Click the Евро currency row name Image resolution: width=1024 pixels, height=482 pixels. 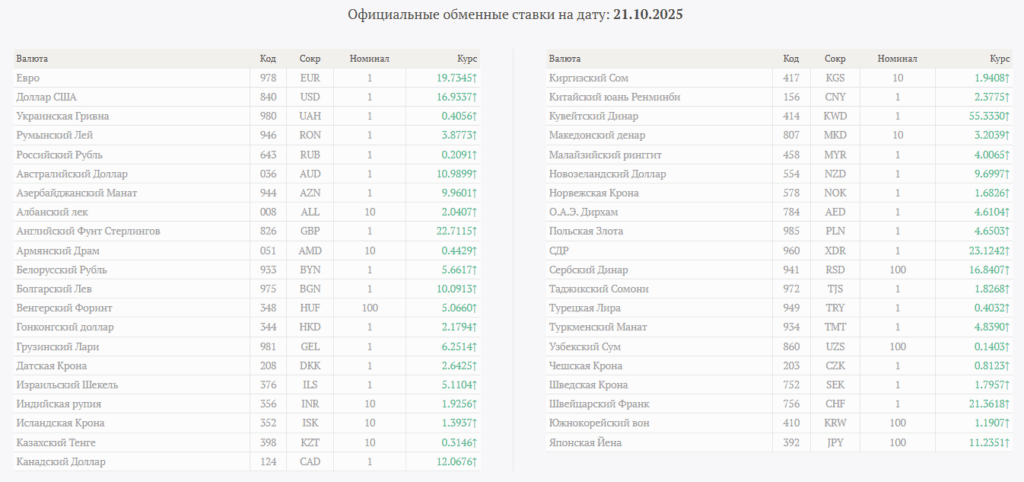pyautogui.click(x=29, y=78)
